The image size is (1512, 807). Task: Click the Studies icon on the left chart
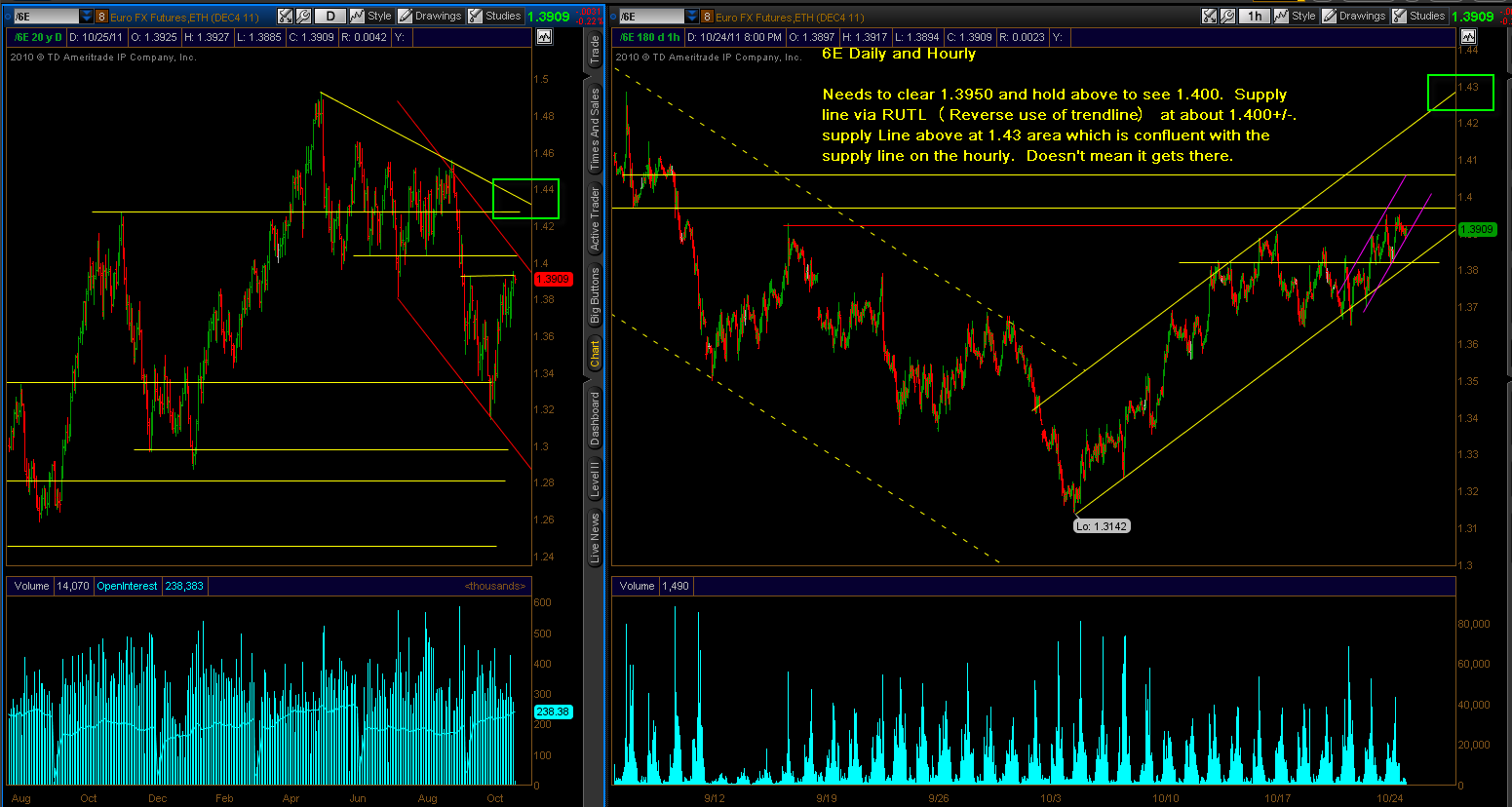click(x=475, y=16)
